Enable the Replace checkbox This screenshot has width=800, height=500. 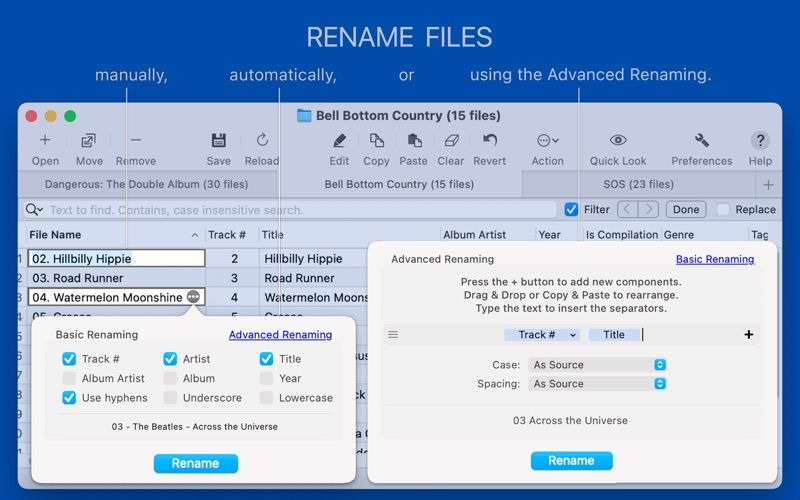(723, 210)
